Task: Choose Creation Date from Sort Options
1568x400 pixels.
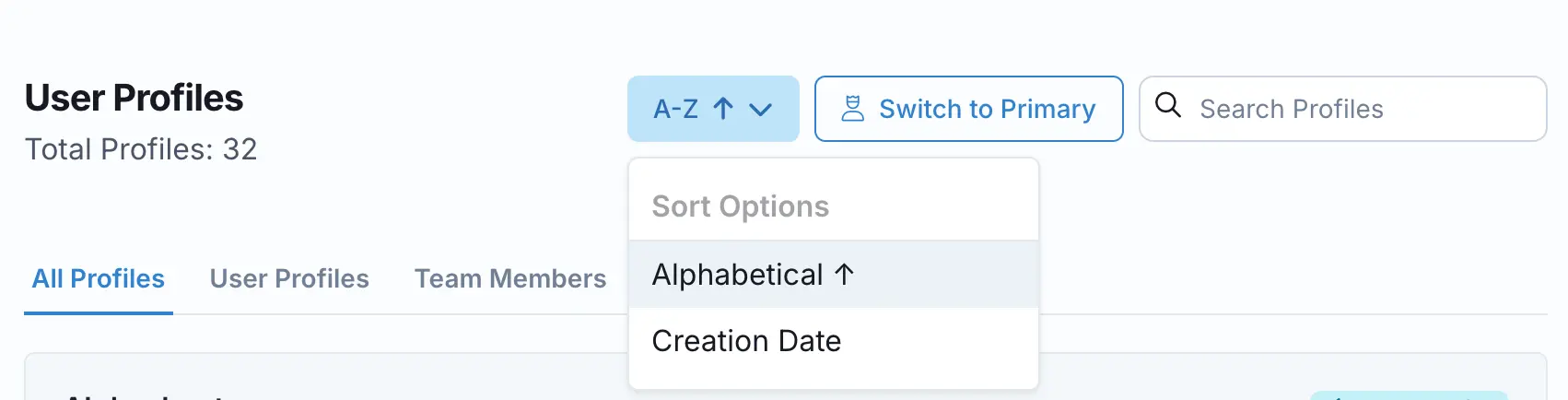Action: (746, 341)
